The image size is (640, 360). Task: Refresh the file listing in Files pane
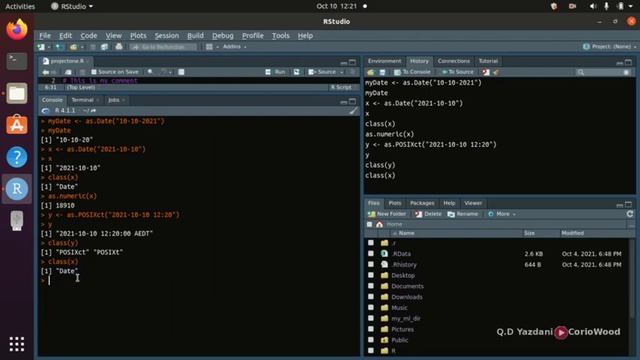pos(630,214)
